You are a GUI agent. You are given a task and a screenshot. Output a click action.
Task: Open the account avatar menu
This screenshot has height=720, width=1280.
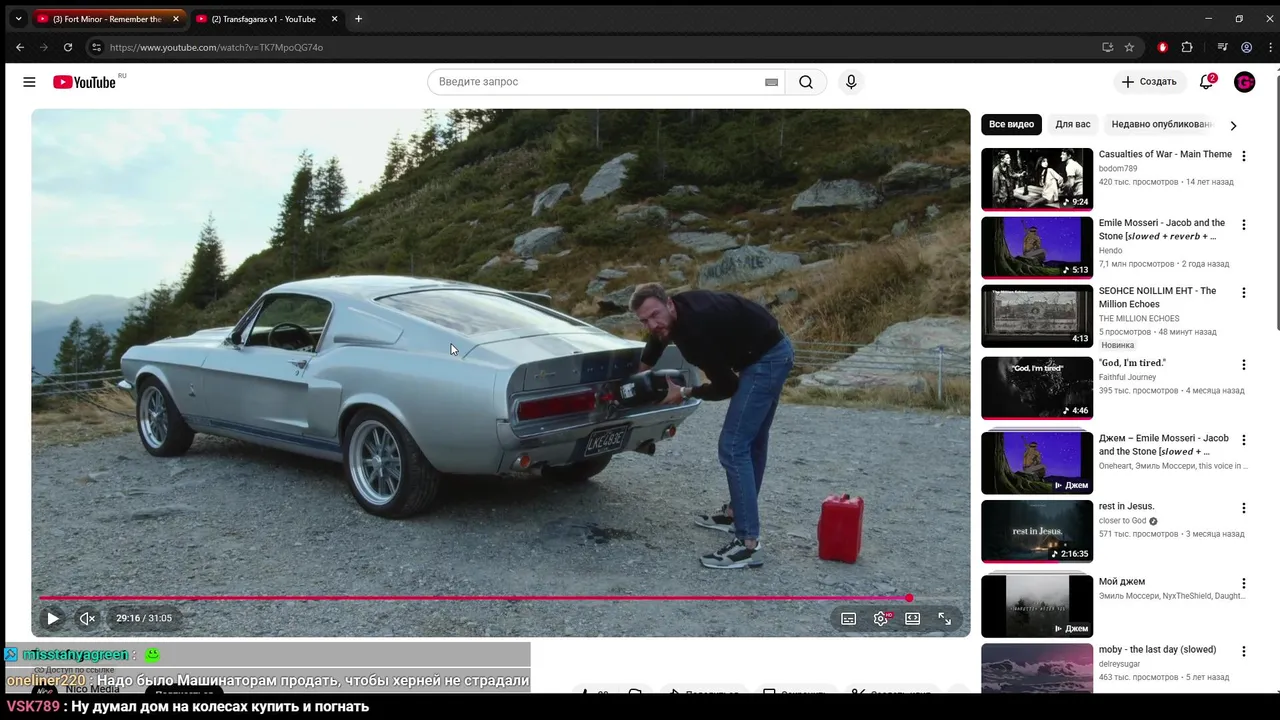[x=1245, y=82]
